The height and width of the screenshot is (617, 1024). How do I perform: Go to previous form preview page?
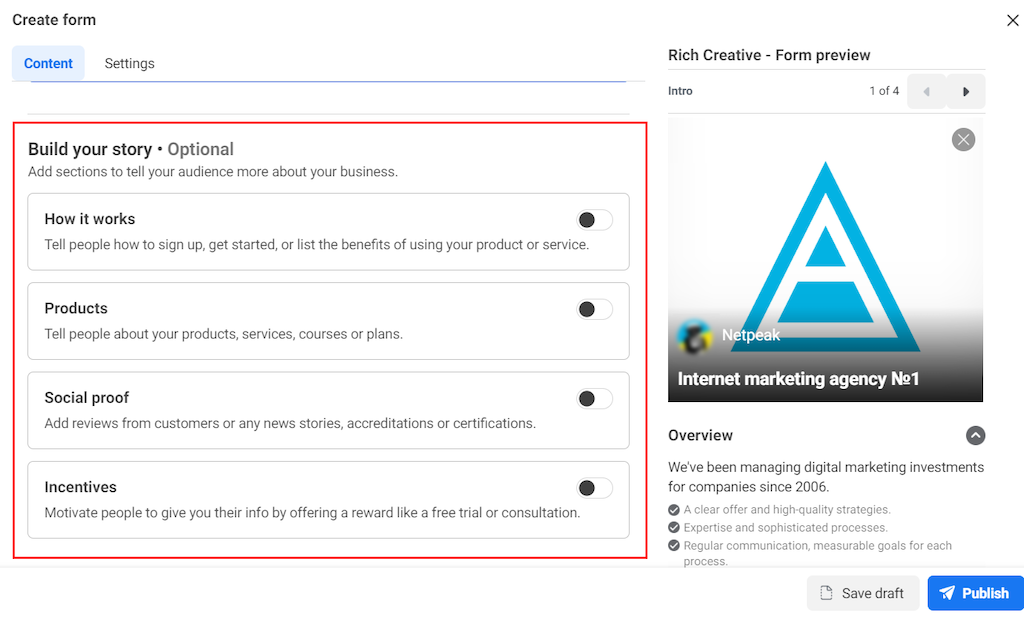point(927,92)
